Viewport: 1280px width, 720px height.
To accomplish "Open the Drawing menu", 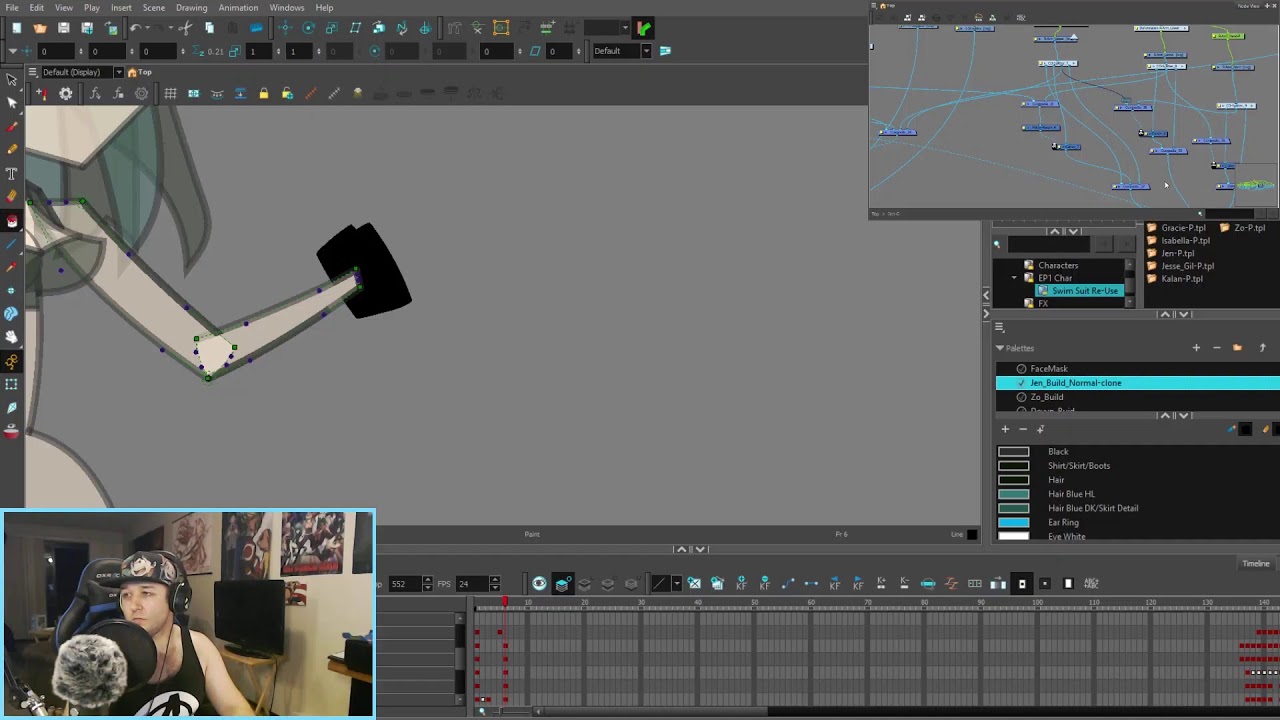I will point(191,8).
